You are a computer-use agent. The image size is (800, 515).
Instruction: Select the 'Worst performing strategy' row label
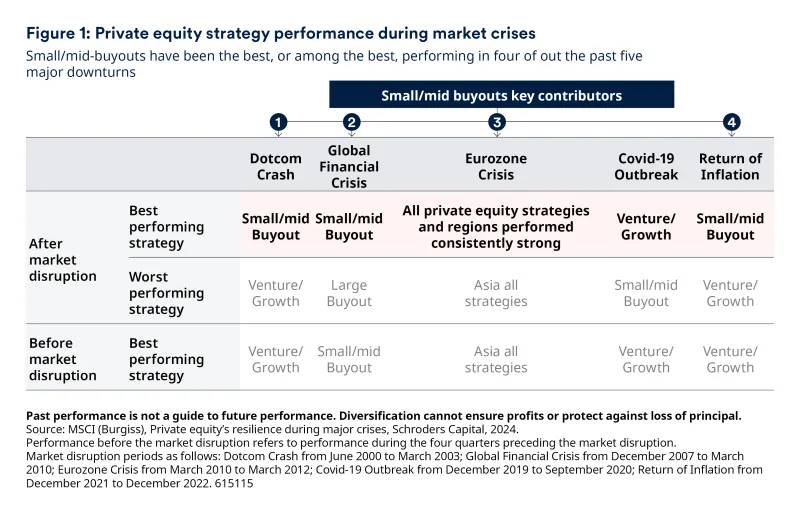pyautogui.click(x=166, y=293)
